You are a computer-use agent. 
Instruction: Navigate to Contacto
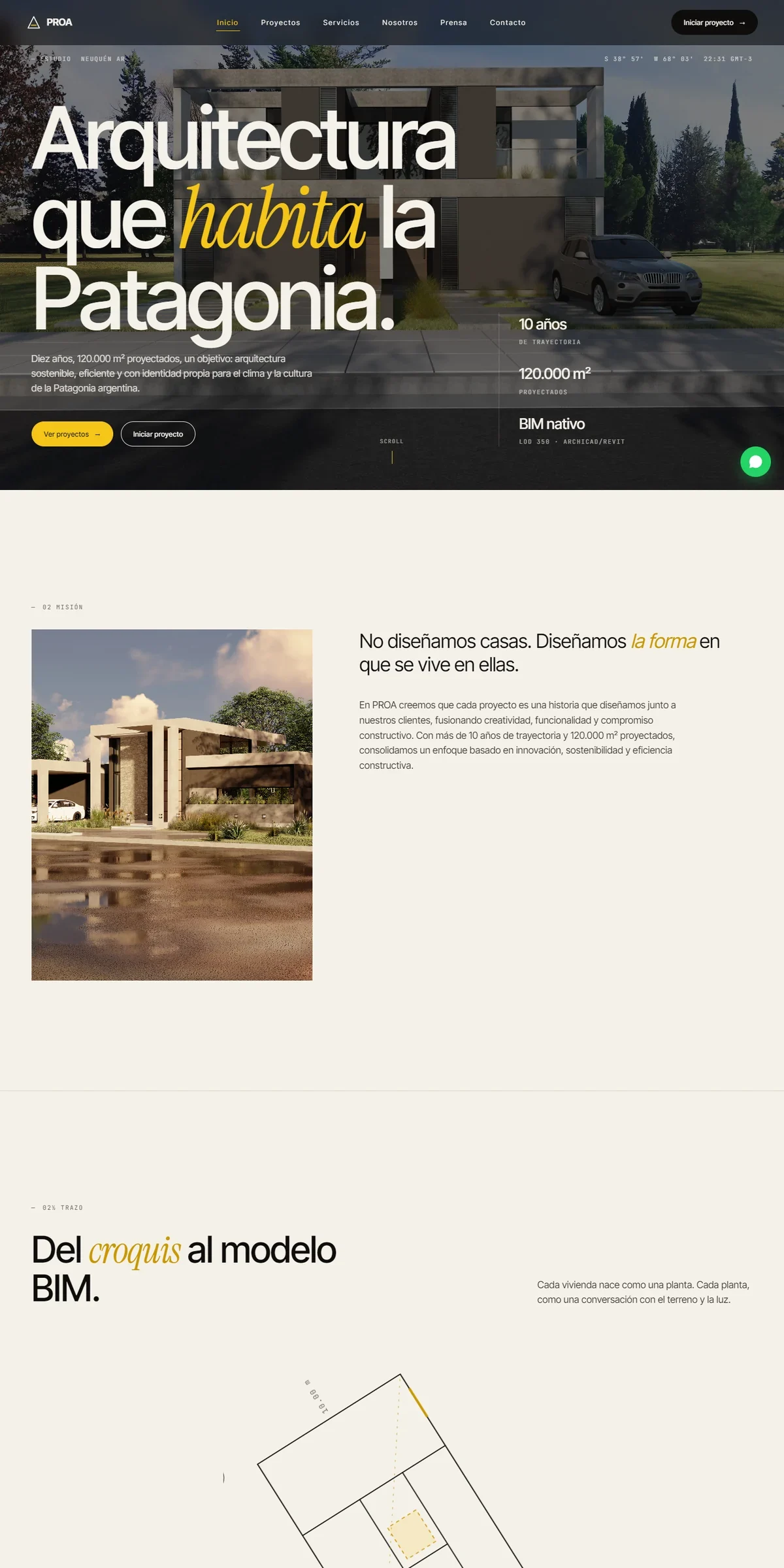click(508, 23)
